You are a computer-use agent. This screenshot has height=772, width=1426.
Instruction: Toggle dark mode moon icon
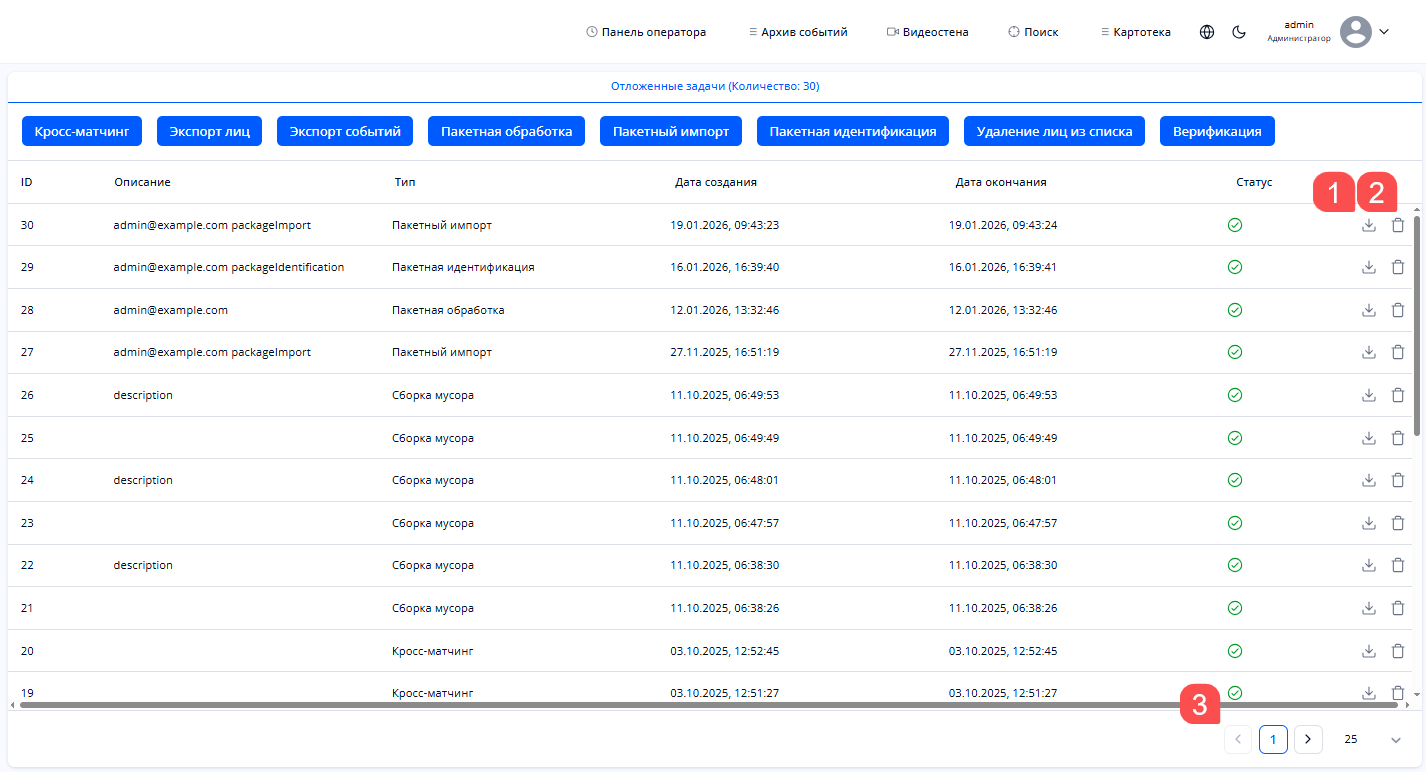tap(1239, 32)
